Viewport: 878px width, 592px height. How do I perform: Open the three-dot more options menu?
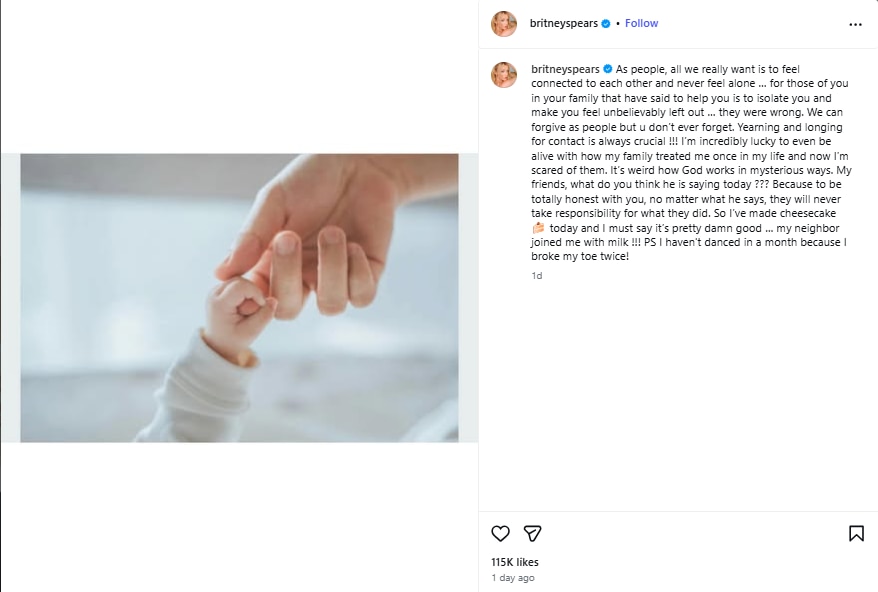point(855,24)
